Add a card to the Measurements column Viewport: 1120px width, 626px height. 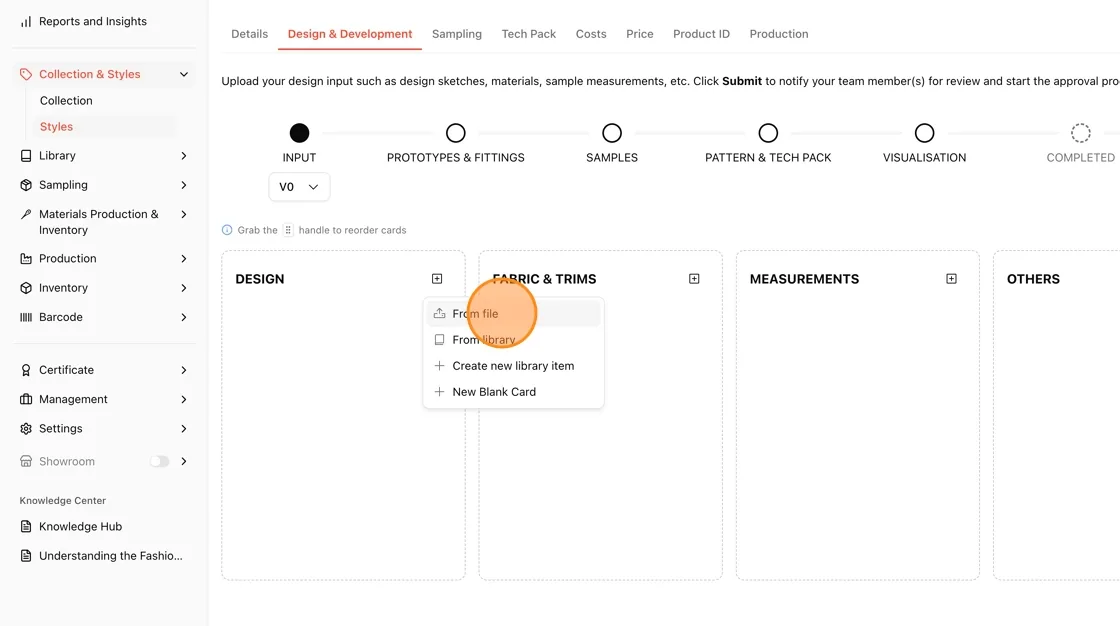click(x=951, y=279)
